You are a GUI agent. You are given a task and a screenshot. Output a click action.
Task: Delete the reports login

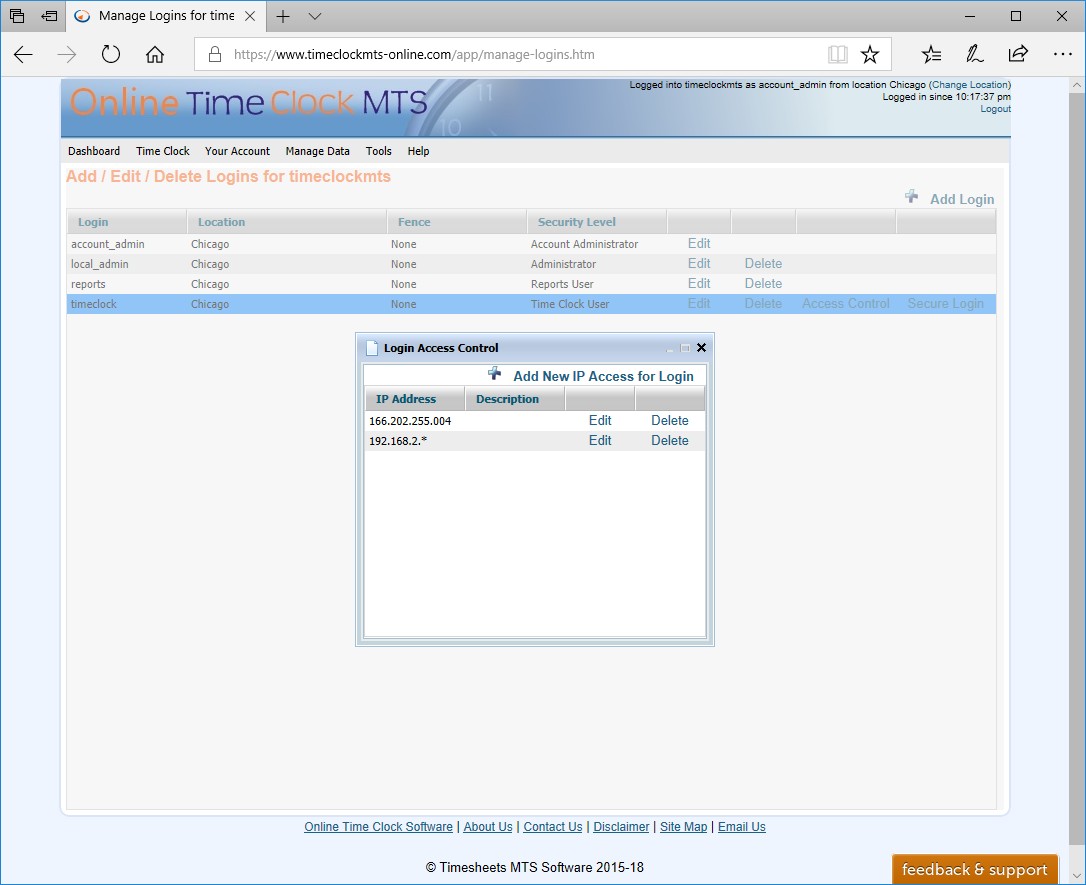coord(763,284)
